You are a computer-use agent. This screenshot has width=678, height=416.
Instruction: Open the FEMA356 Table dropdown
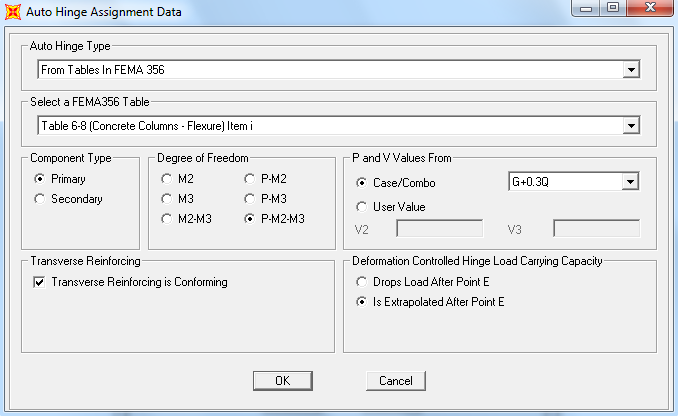(x=631, y=126)
